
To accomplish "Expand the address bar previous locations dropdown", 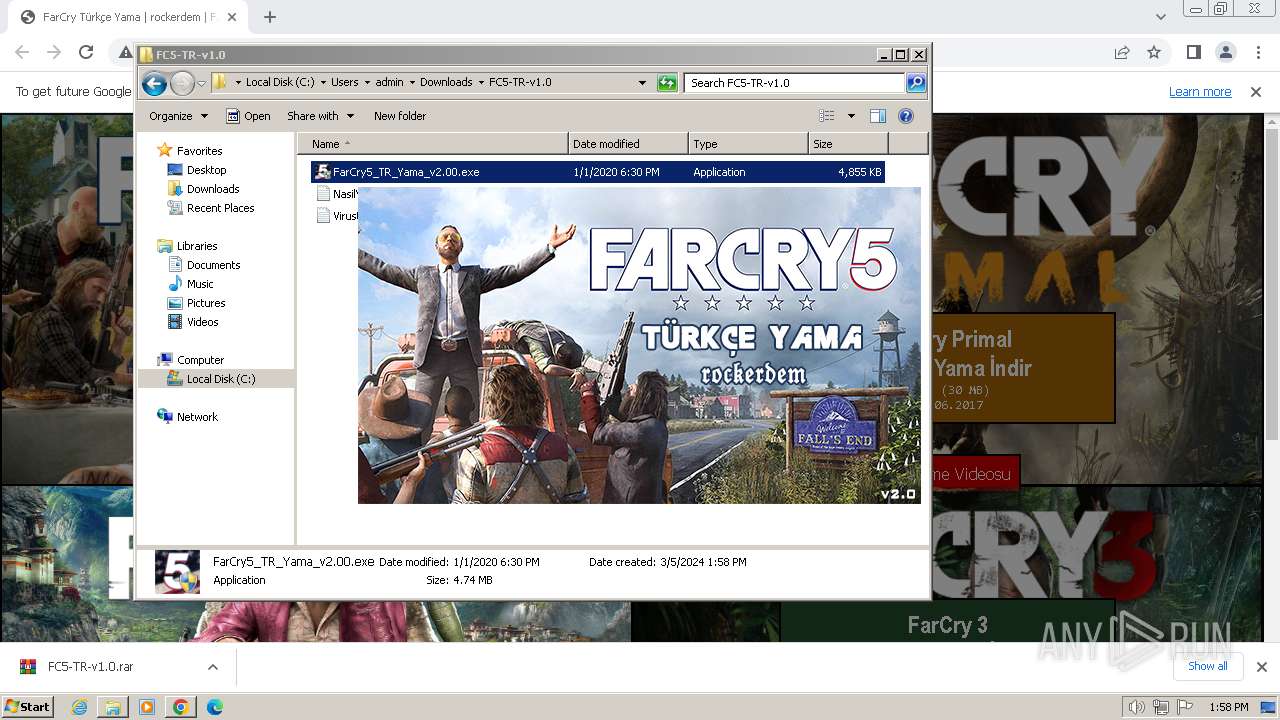I will click(x=642, y=83).
